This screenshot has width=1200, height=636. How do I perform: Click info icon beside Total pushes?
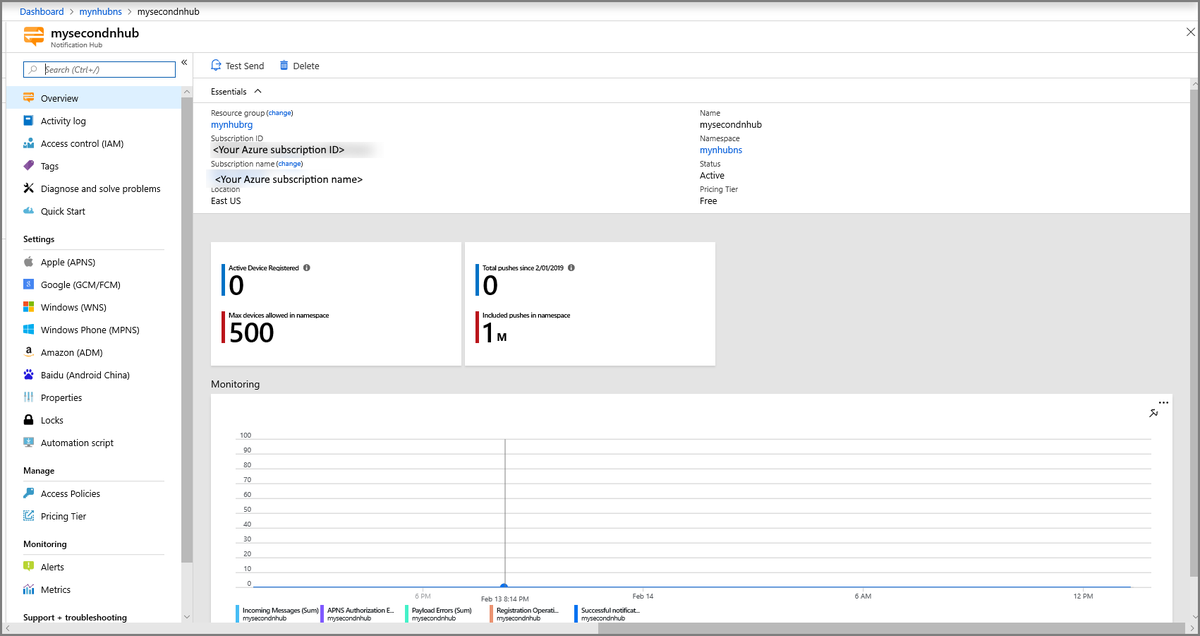click(571, 268)
